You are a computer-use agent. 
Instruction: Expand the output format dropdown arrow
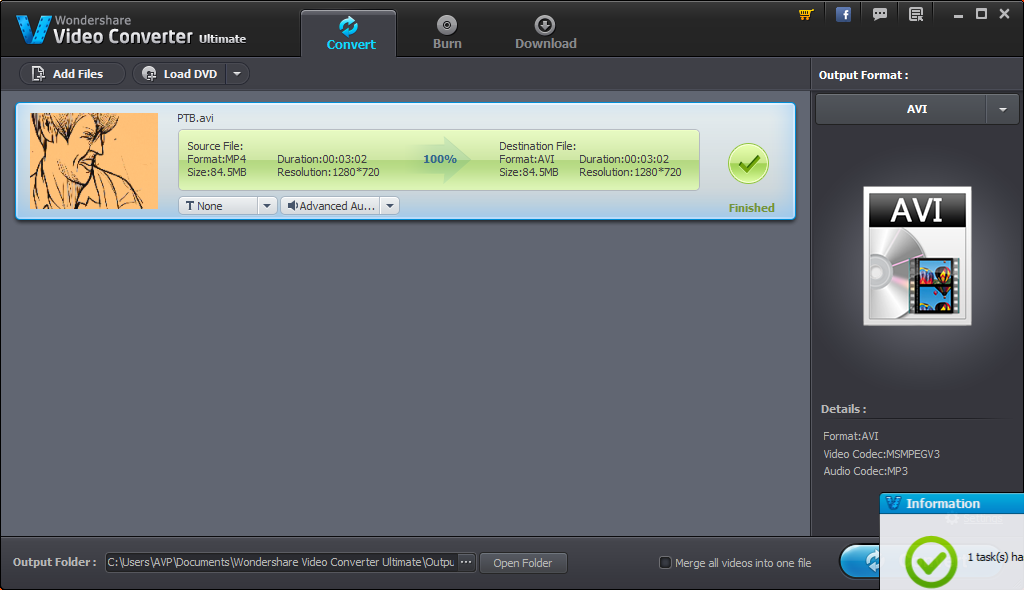(1002, 109)
